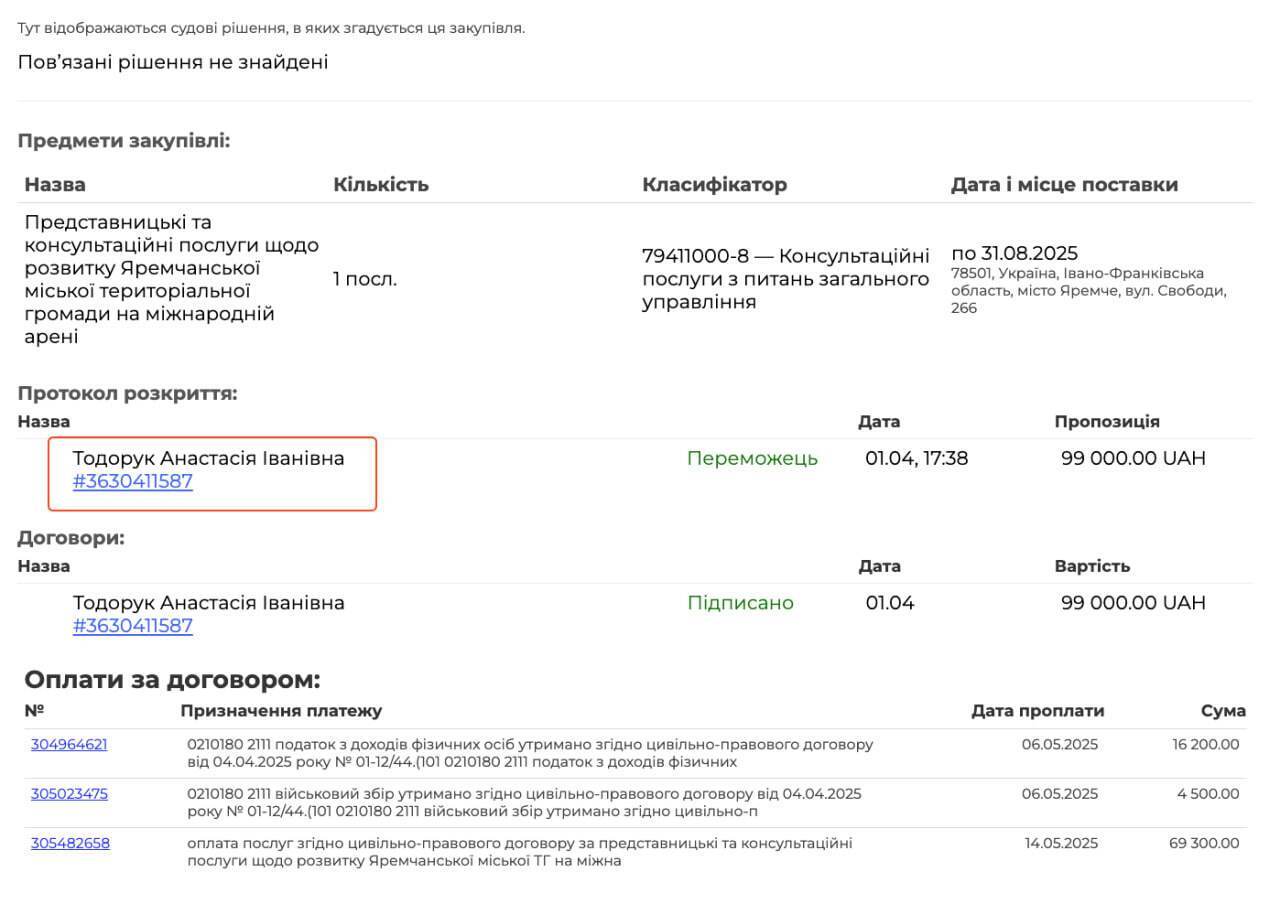Open payment number 305023475
This screenshot has width=1280, height=904.
[69, 794]
